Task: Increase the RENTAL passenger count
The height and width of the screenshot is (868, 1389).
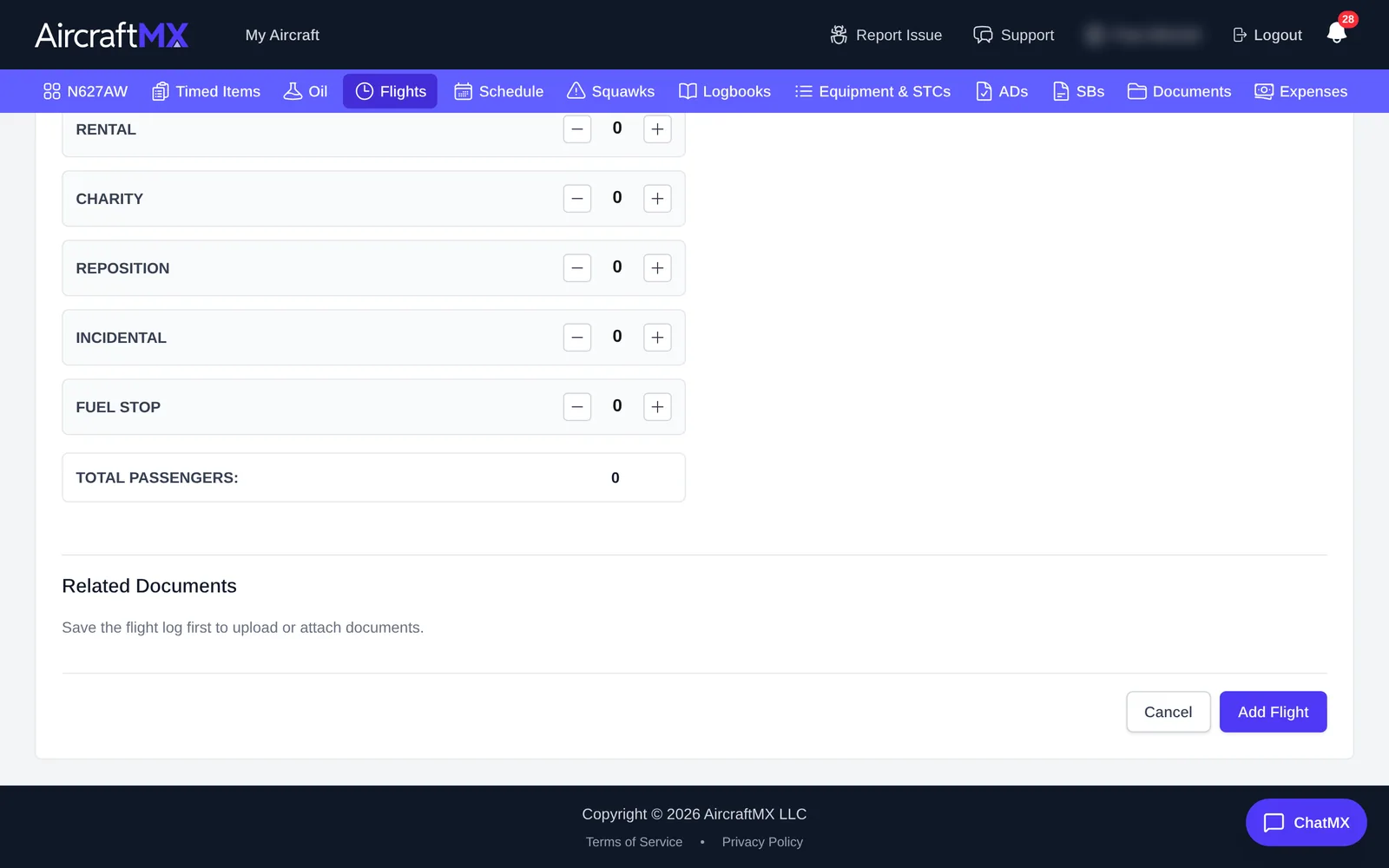Action: pos(657,129)
